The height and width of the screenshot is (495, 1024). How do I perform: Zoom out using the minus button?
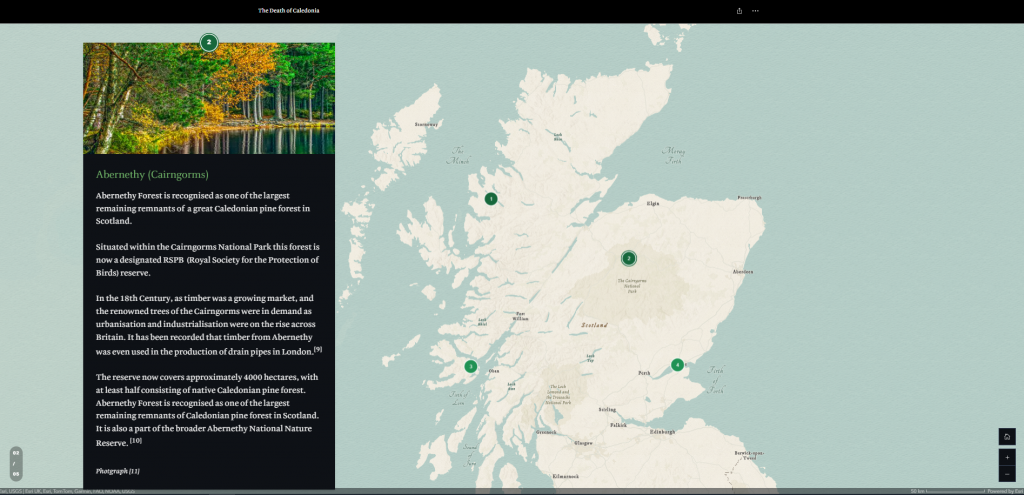click(x=1006, y=473)
